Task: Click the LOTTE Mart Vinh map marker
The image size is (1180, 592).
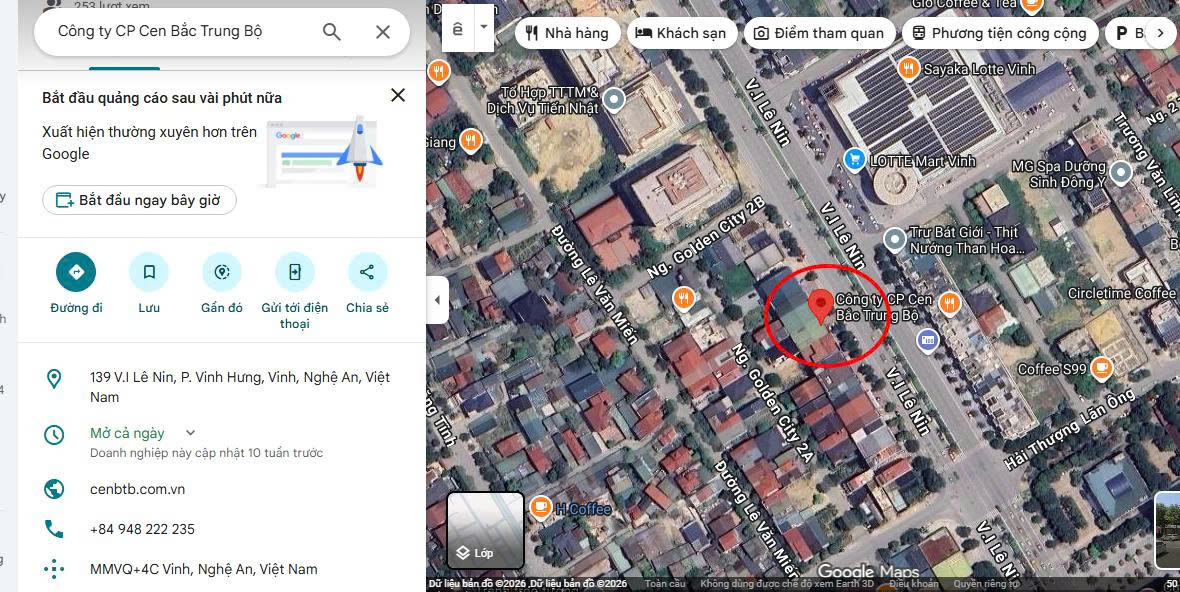Action: click(x=854, y=159)
